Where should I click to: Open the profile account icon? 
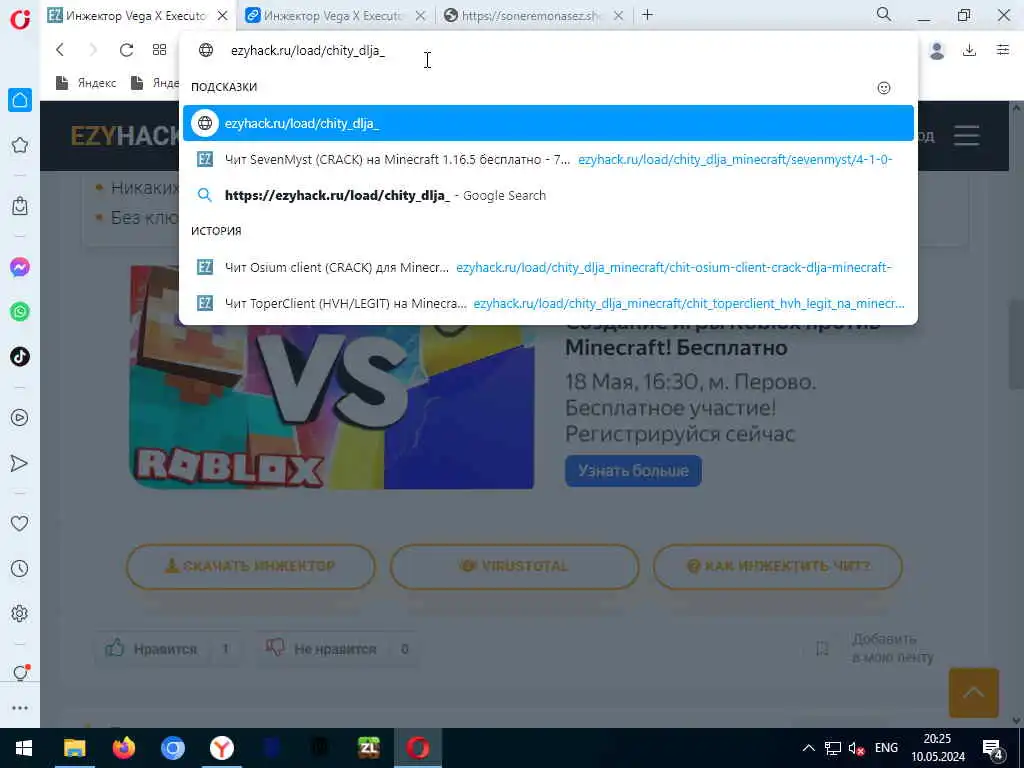coord(937,50)
